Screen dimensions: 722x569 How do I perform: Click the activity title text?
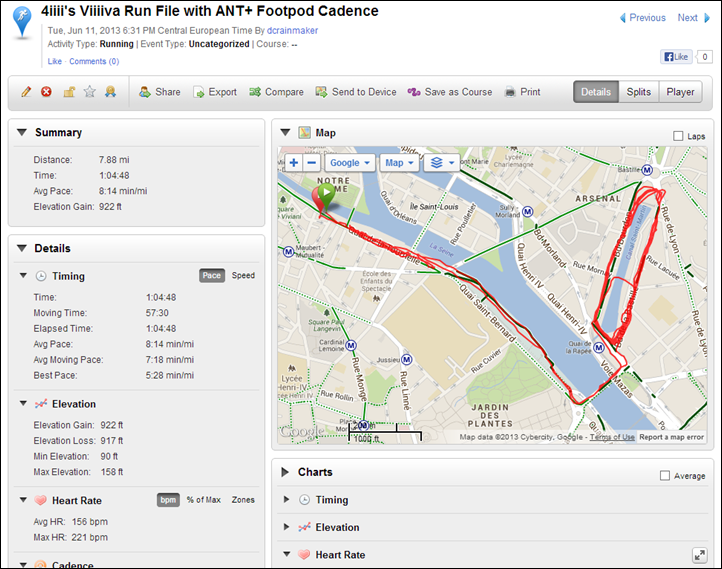(x=210, y=11)
